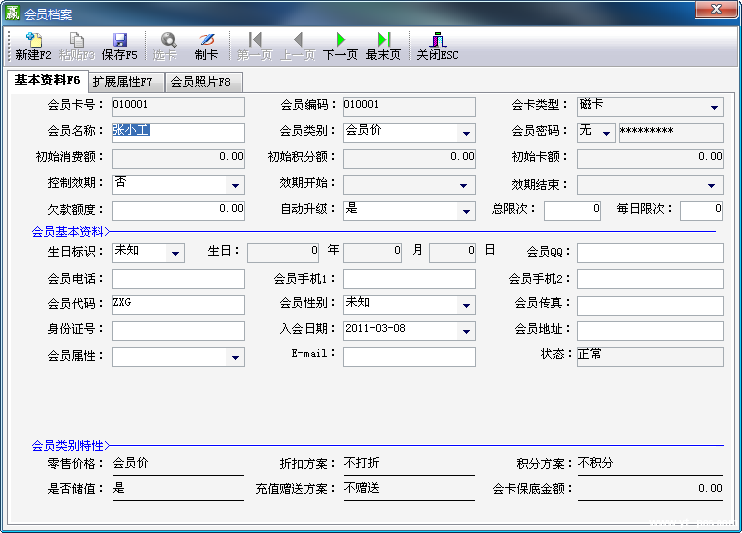Expand the 会员性别 dropdown
This screenshot has height=533, width=742.
467,305
